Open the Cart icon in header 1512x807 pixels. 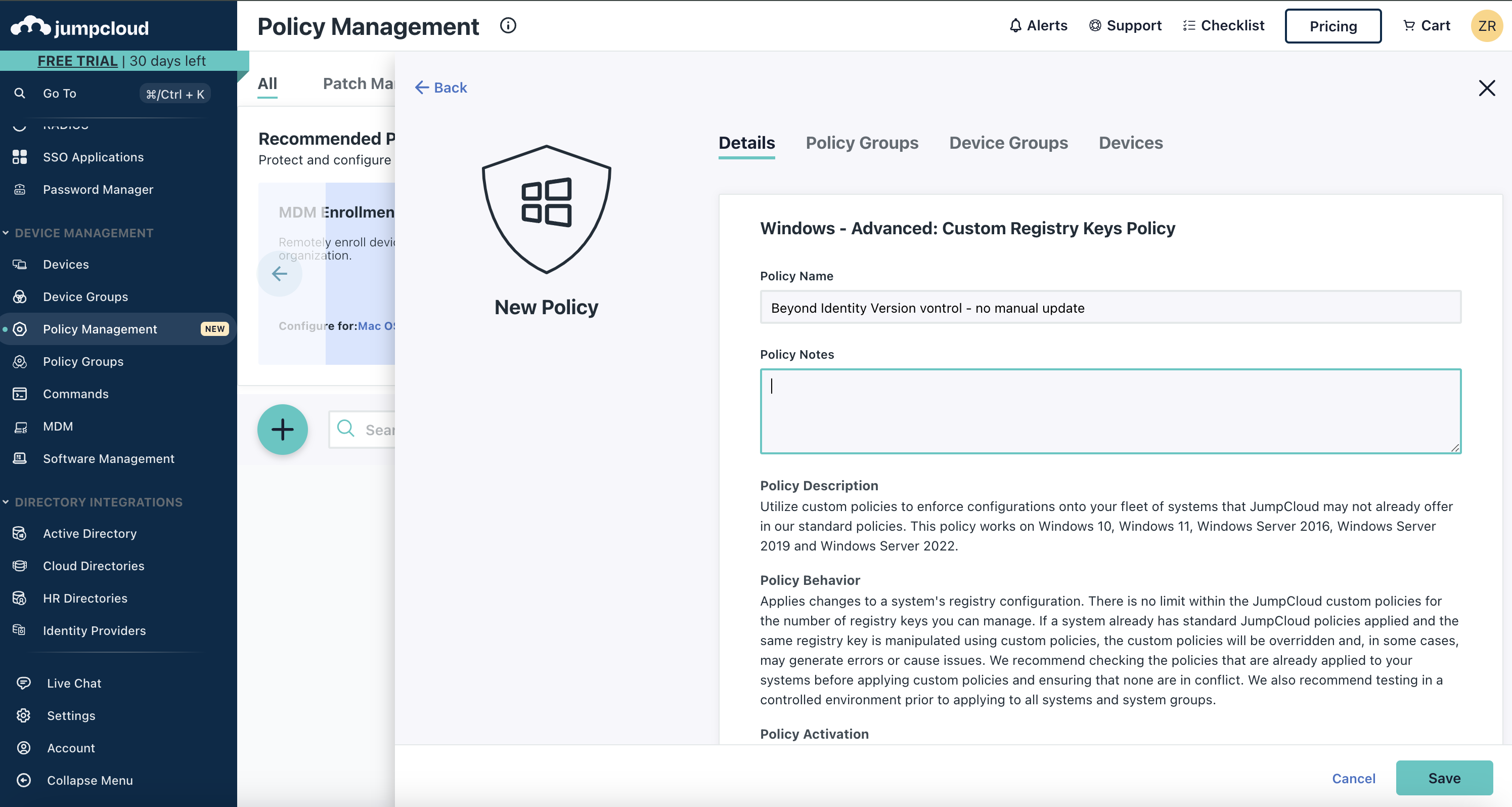tap(1409, 26)
